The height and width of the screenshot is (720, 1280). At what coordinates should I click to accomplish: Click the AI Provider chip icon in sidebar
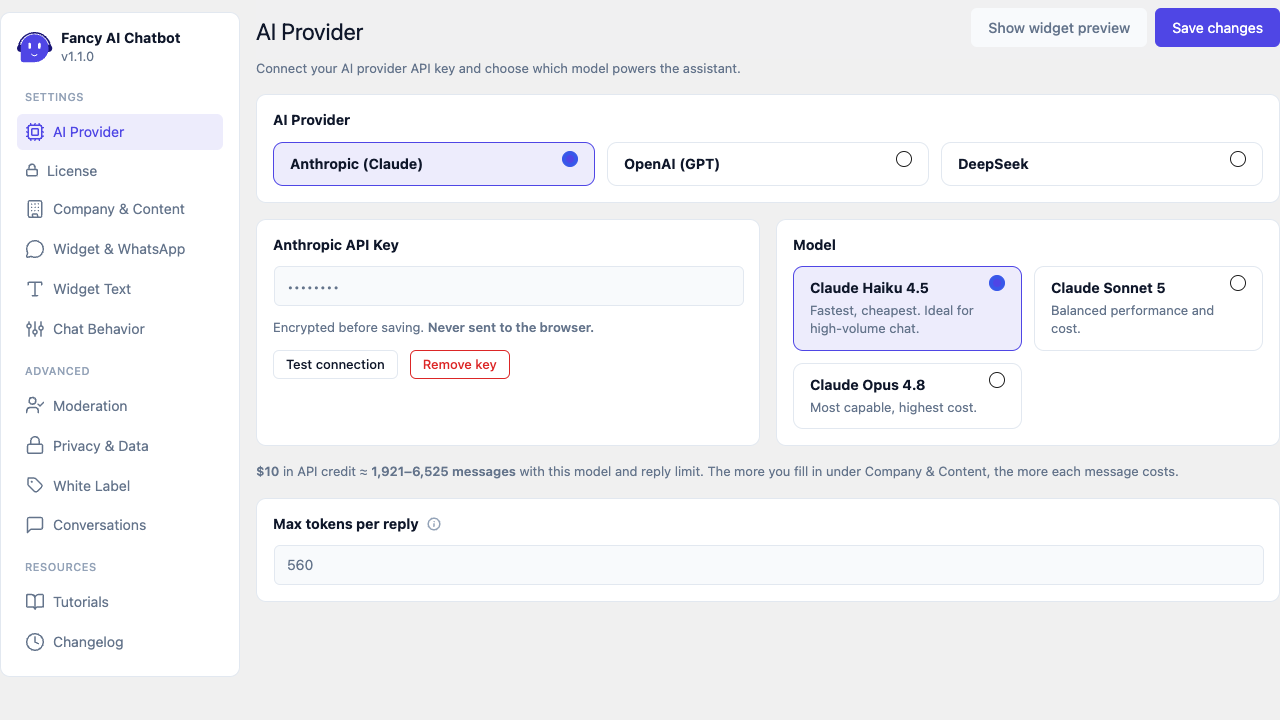click(x=35, y=132)
